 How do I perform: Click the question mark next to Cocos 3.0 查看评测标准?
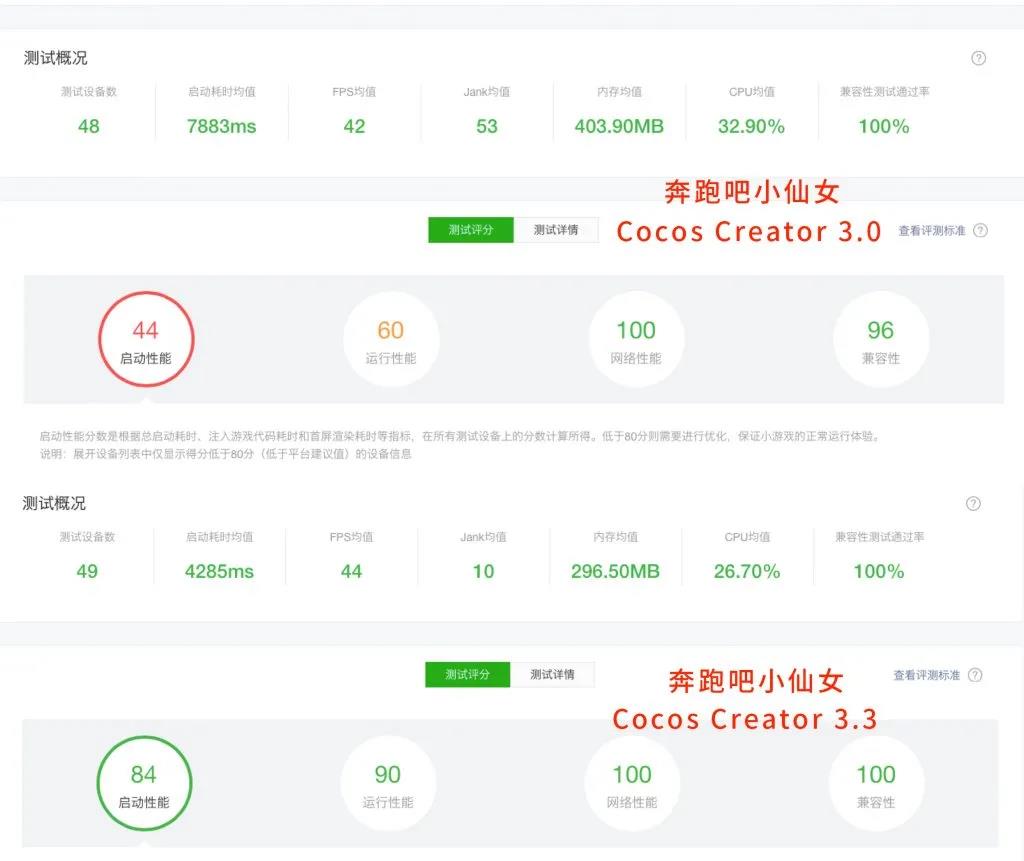click(978, 229)
